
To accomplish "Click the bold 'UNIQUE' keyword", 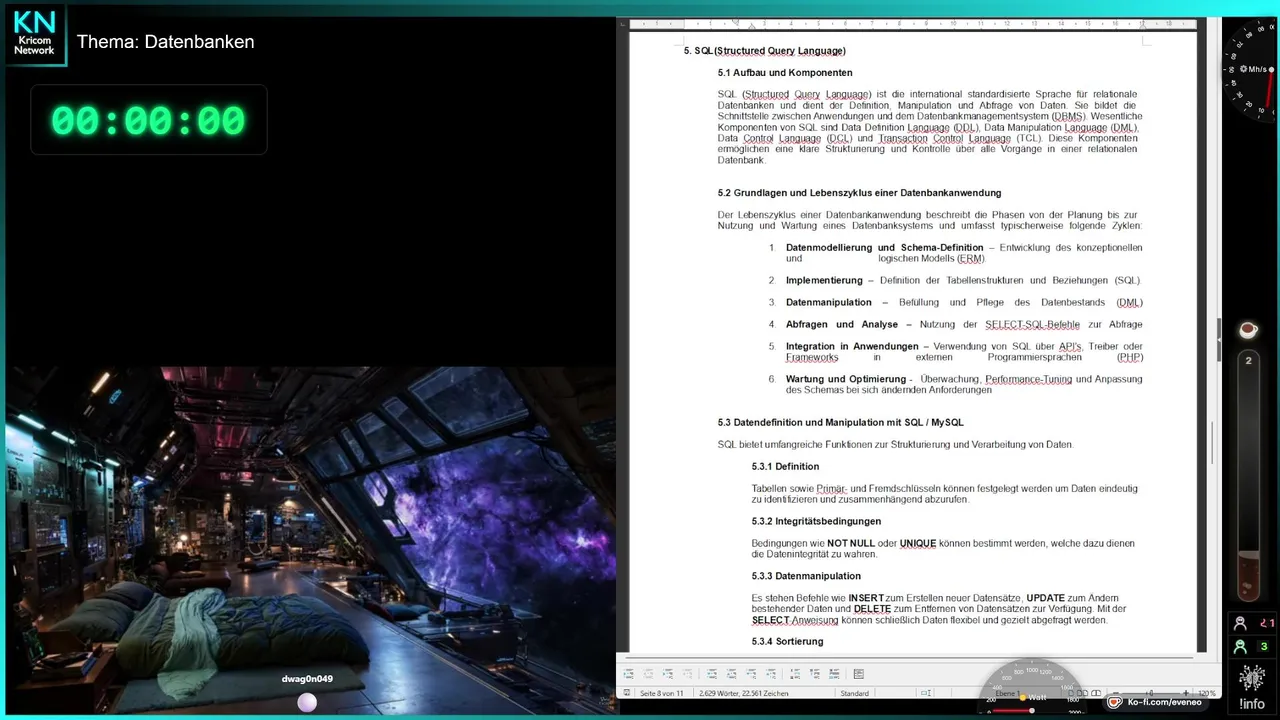I will (x=918, y=543).
